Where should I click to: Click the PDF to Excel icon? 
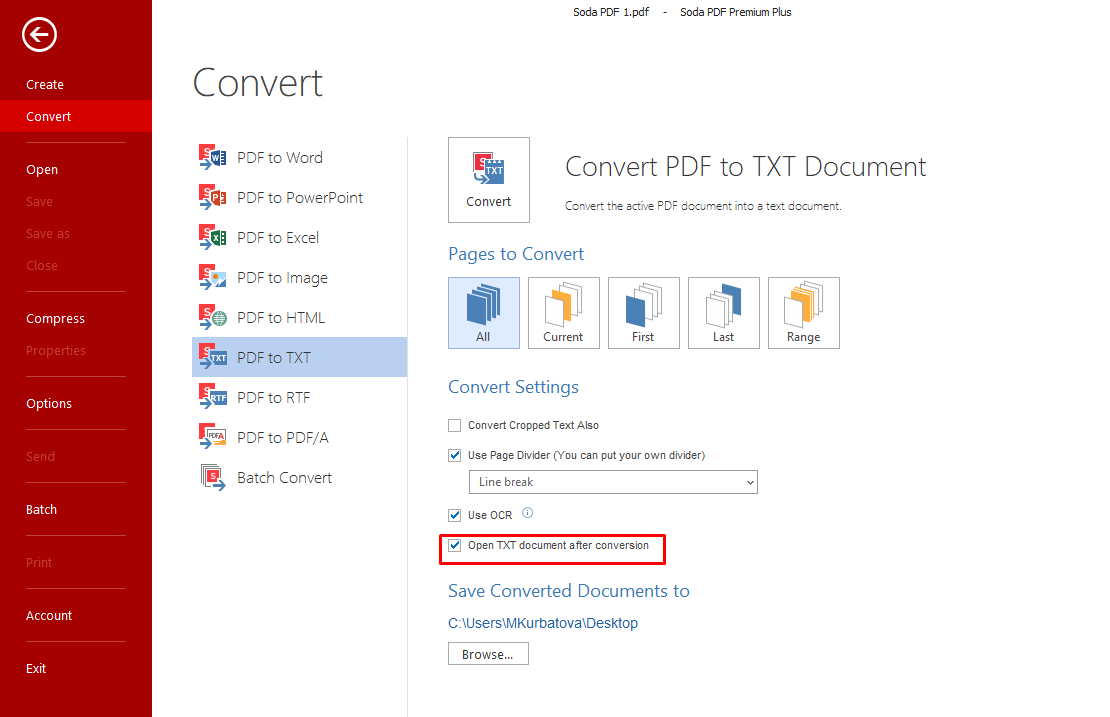212,237
